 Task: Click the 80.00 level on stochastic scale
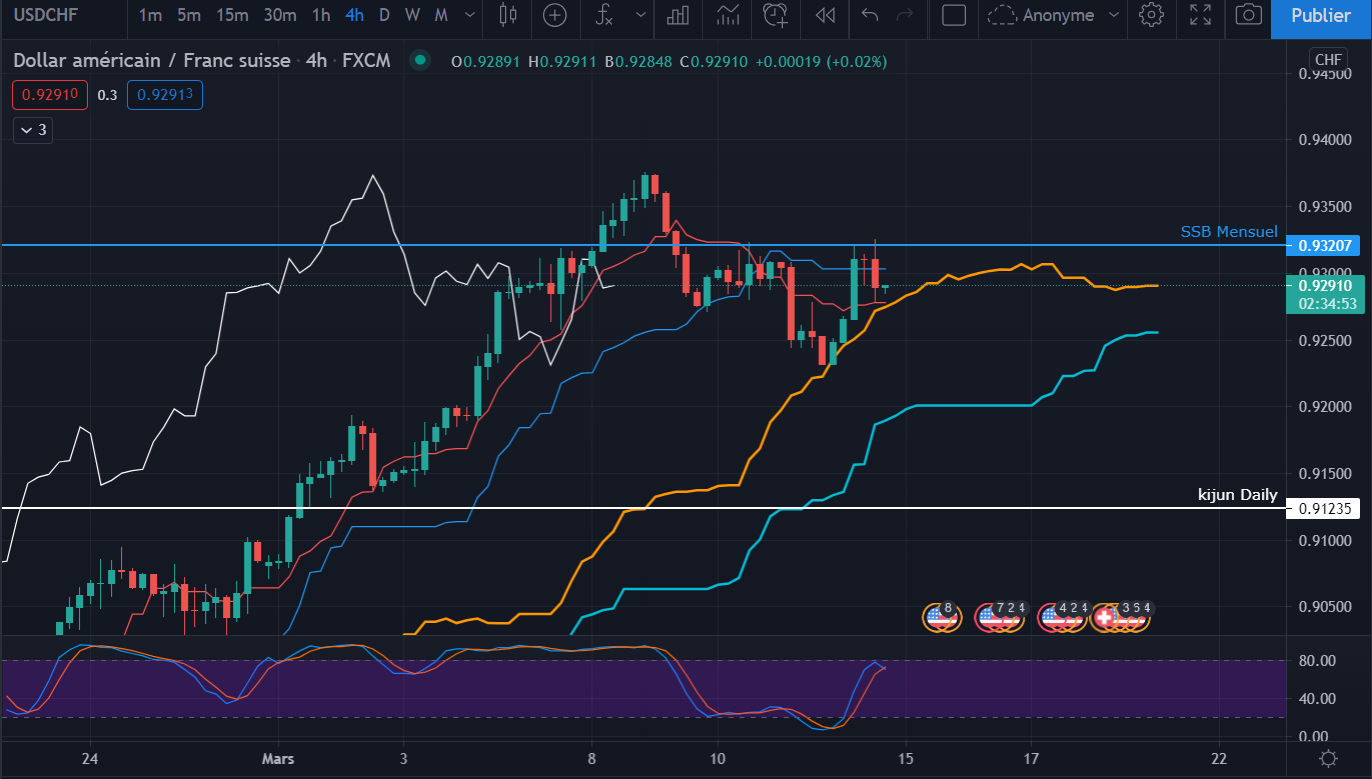click(1317, 661)
